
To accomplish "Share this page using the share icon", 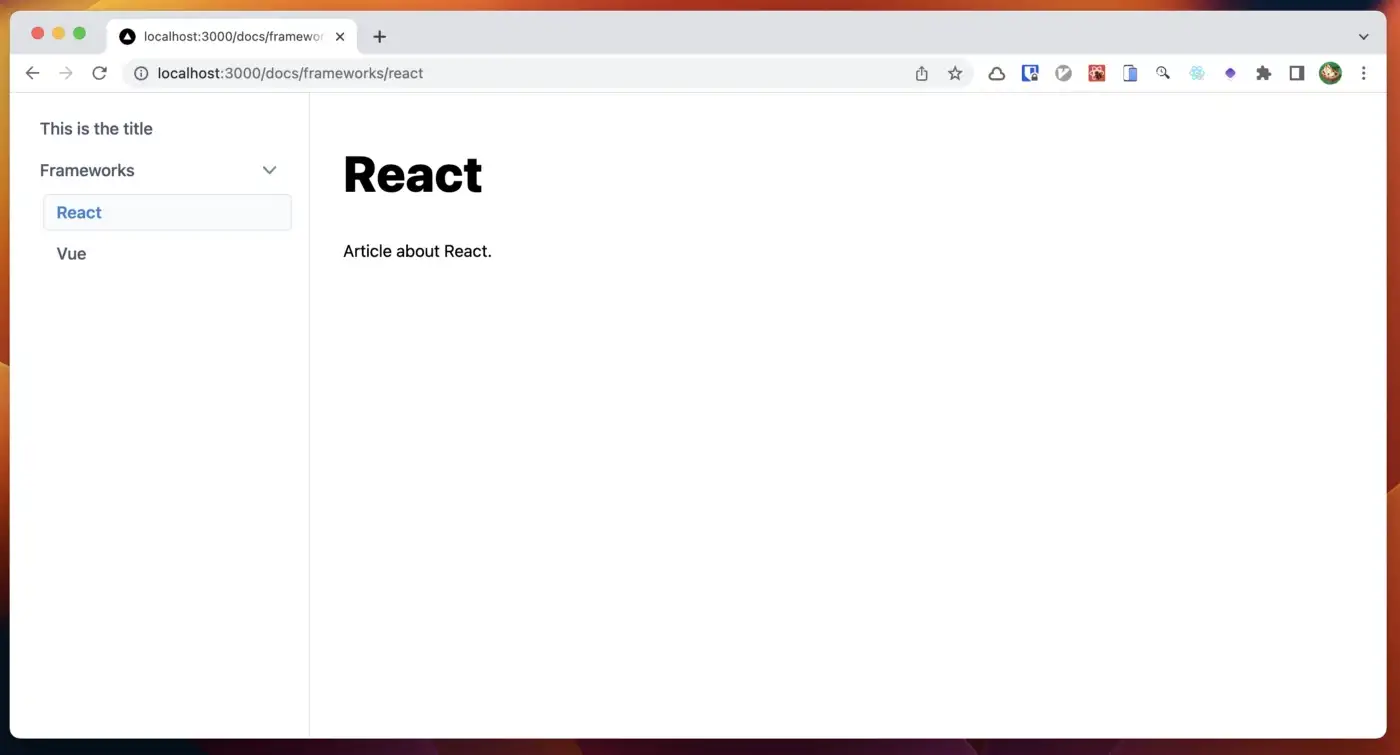I will (x=922, y=73).
